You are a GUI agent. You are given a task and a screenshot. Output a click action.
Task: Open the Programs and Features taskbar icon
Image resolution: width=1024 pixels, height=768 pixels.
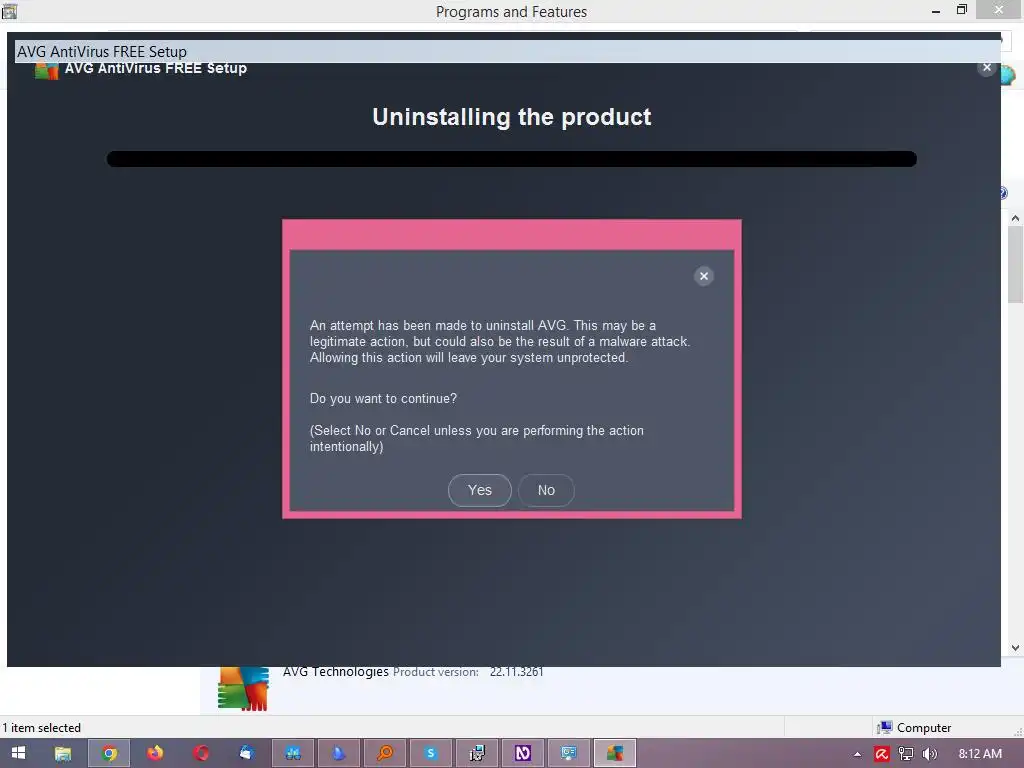(477, 753)
